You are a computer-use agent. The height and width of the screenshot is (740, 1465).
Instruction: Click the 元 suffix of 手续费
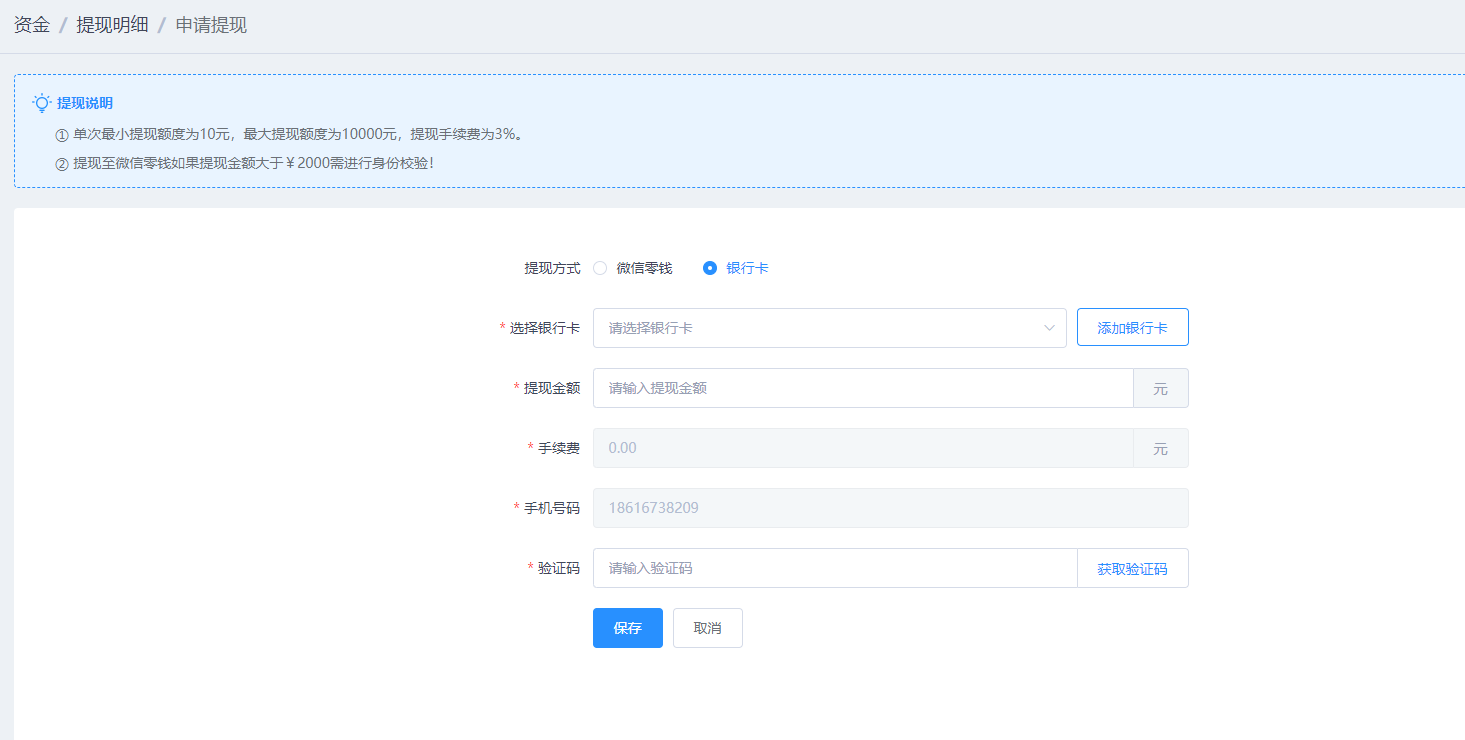[x=1160, y=448]
